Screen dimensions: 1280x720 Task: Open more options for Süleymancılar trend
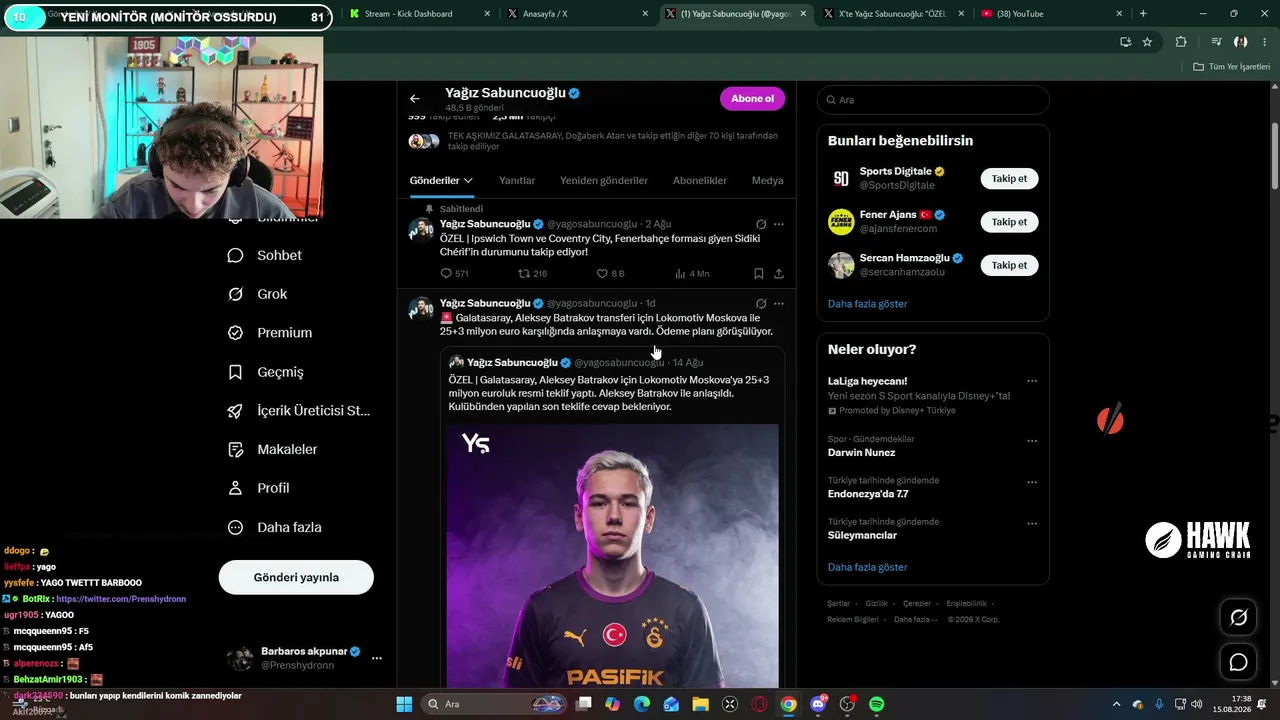tap(1032, 523)
